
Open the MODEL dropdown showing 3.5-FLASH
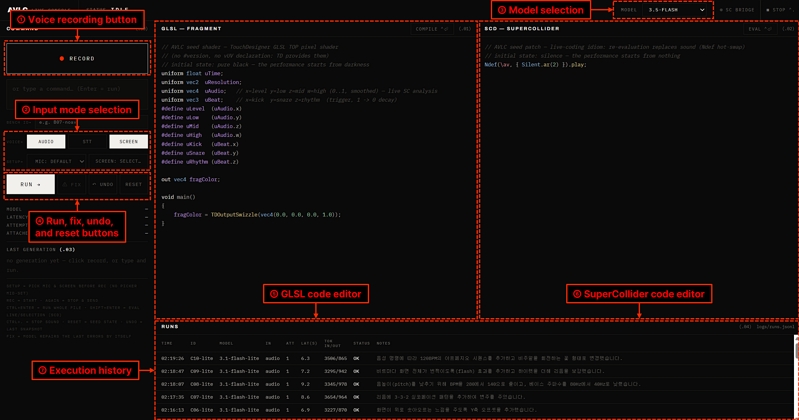676,10
